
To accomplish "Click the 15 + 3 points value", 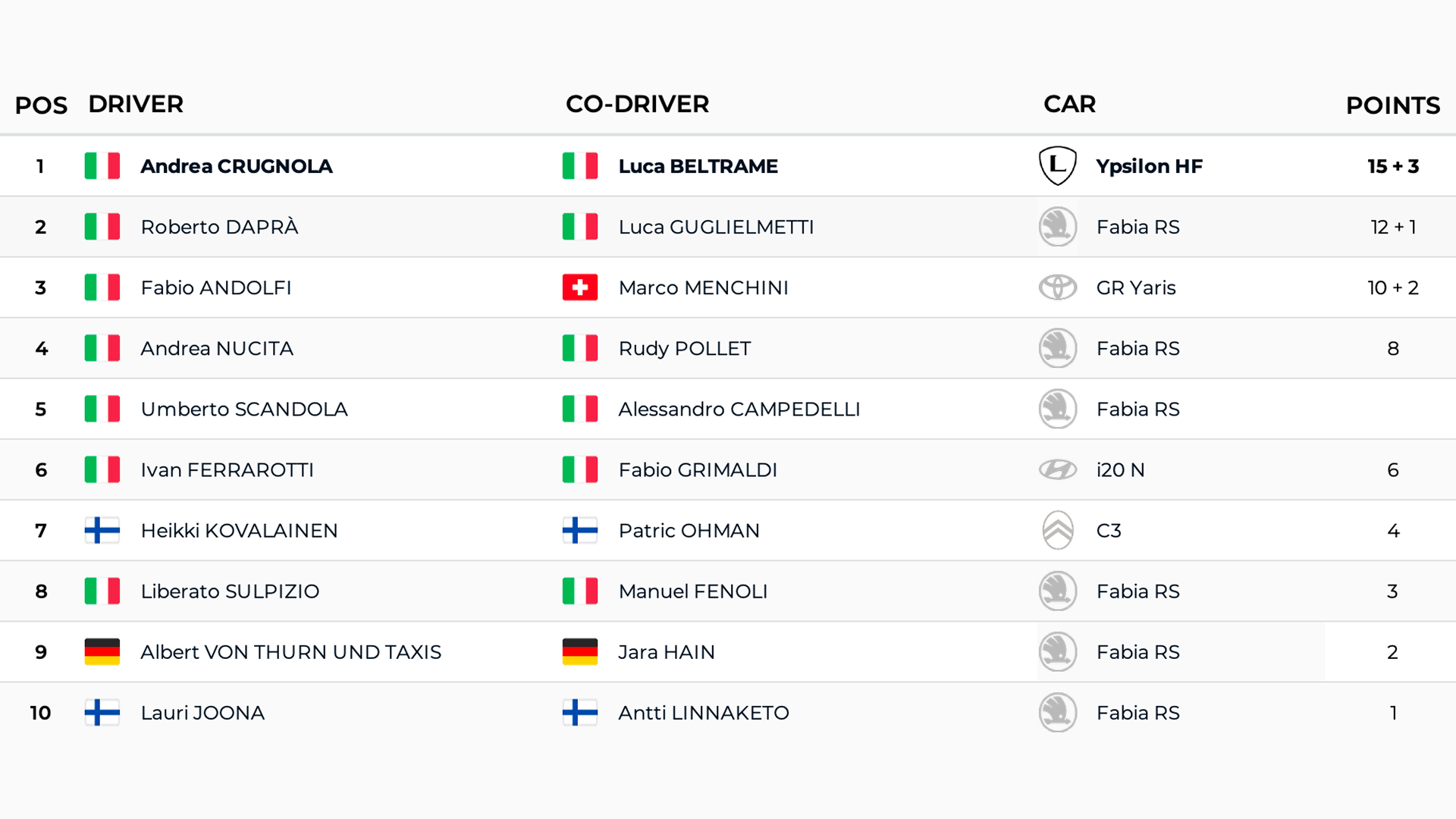I will 1393,166.
